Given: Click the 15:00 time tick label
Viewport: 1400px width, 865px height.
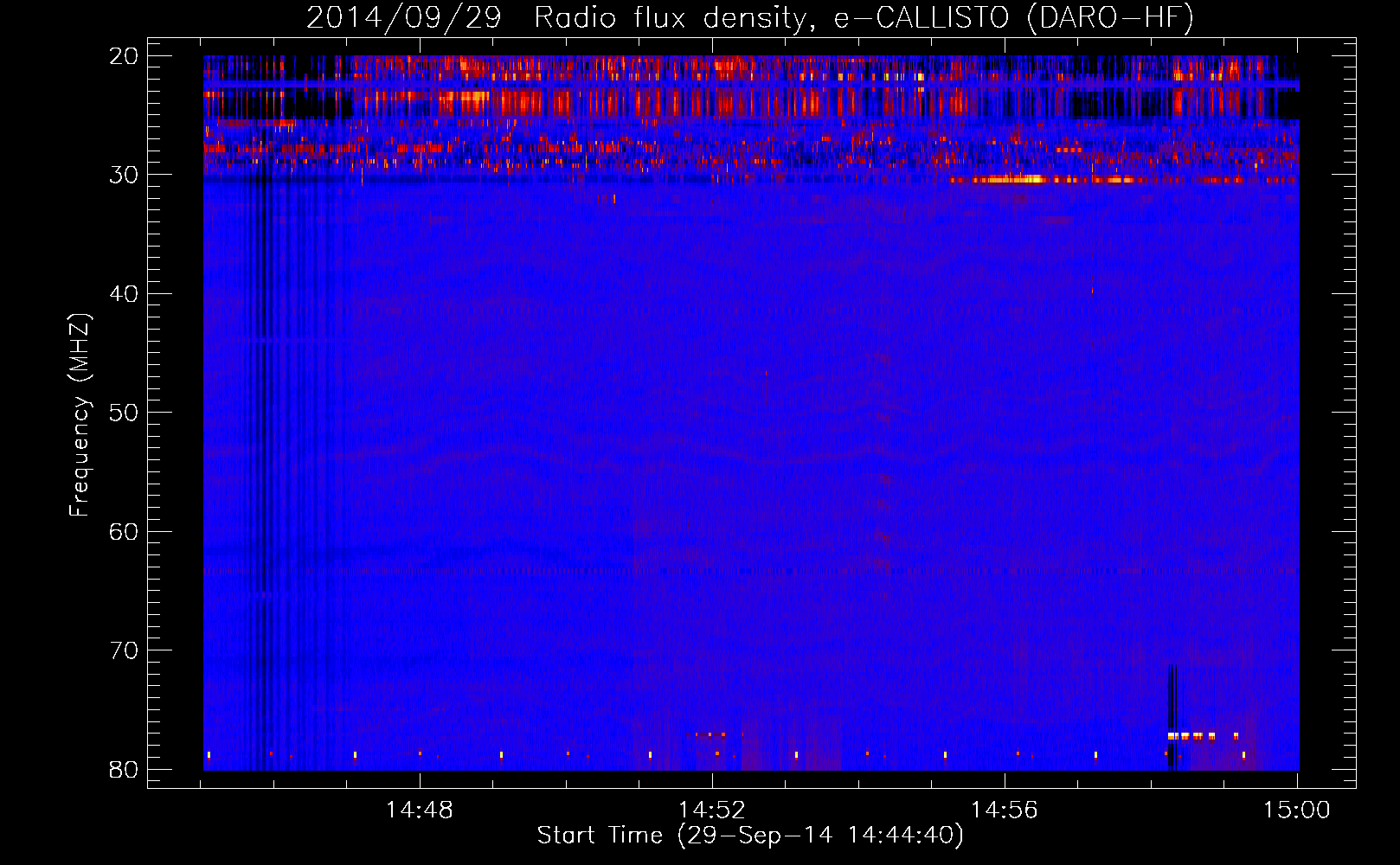Looking at the screenshot, I should pyautogui.click(x=1297, y=811).
